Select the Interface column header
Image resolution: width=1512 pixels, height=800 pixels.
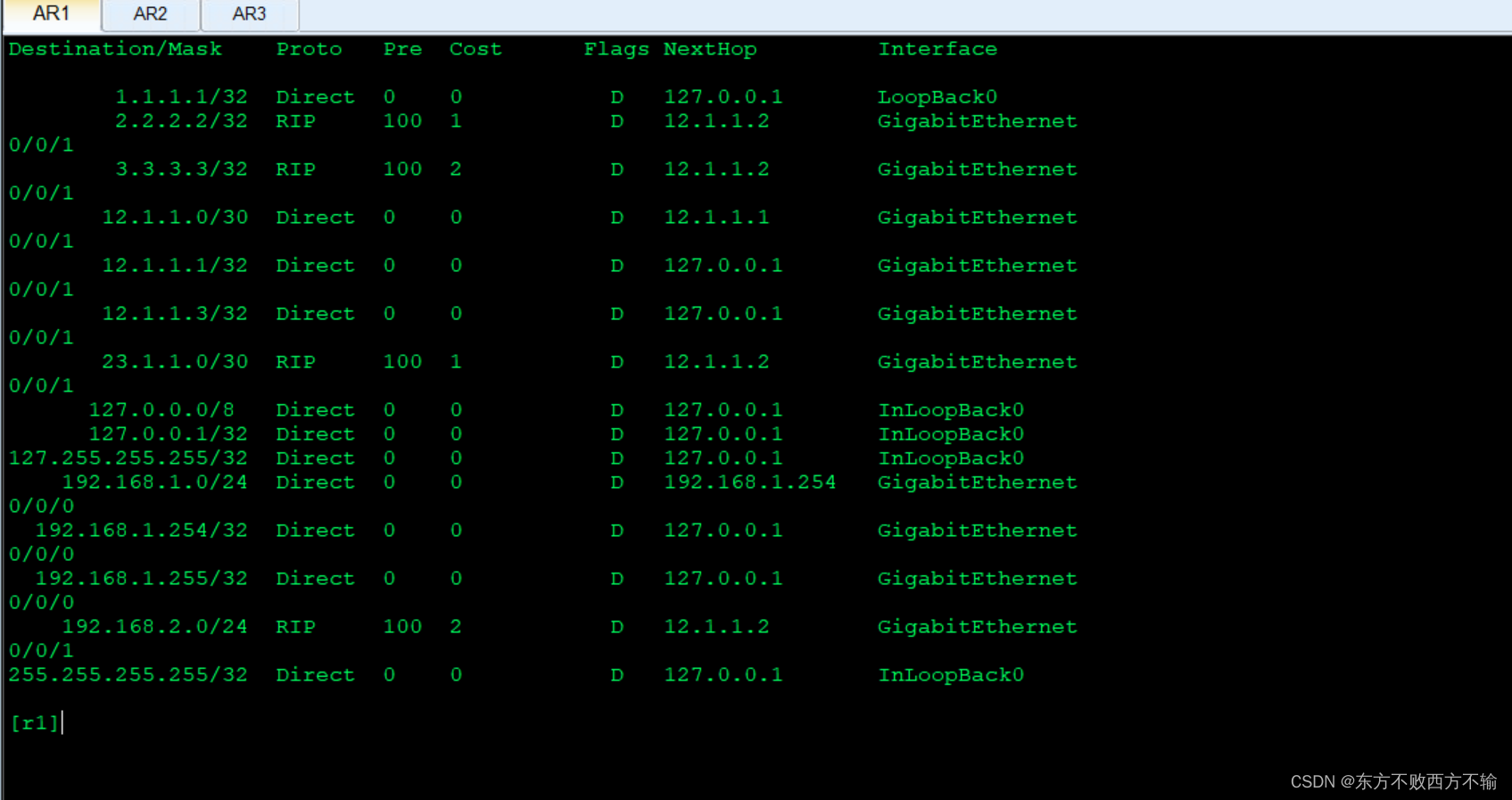pos(938,49)
